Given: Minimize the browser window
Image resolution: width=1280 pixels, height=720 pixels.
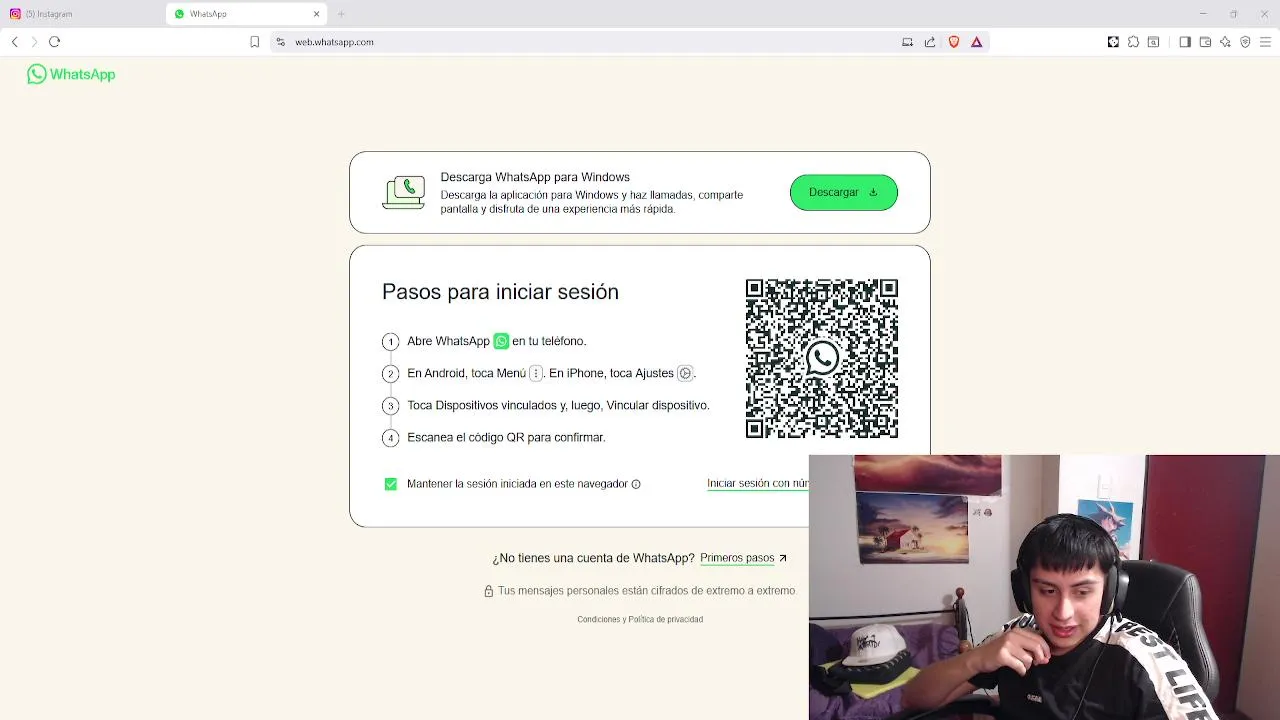Looking at the screenshot, I should (1203, 14).
